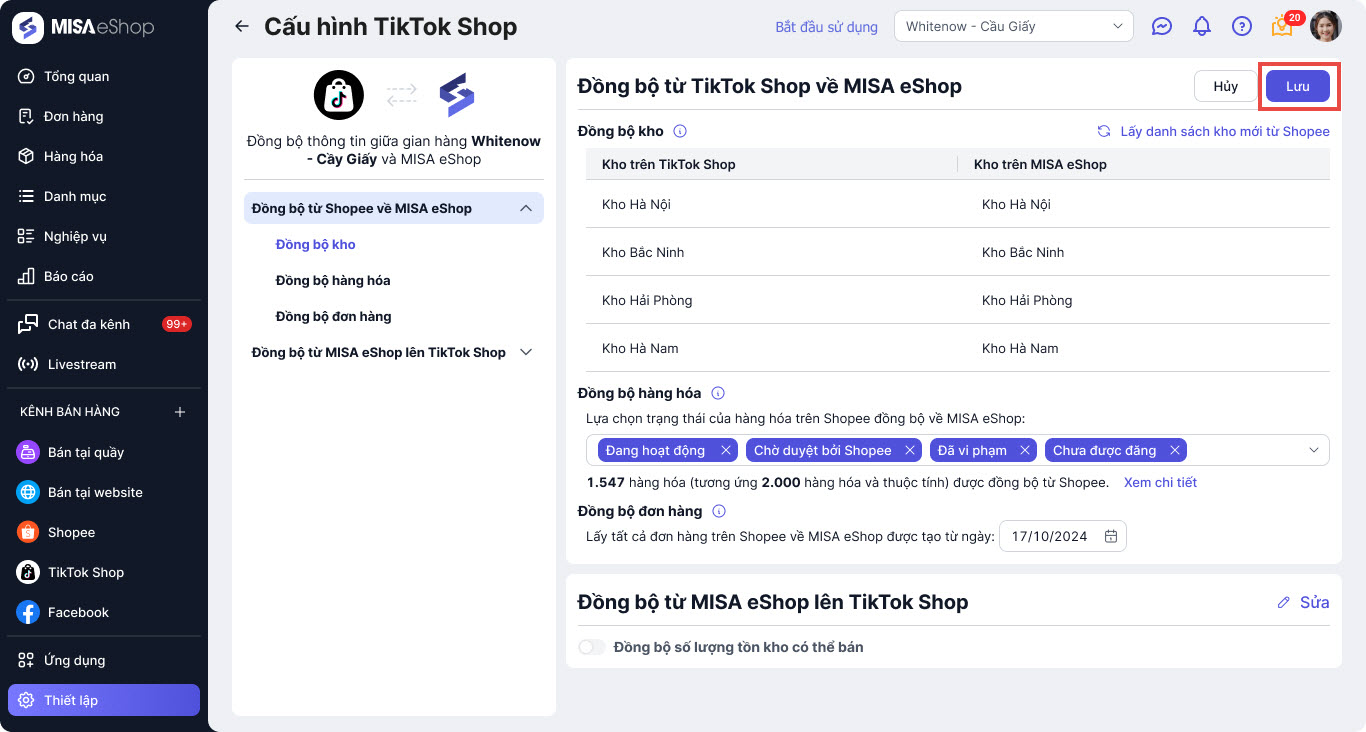1366x732 pixels.
Task: Open the Whitenow - Cầu Giấy store dropdown
Action: 1013,27
